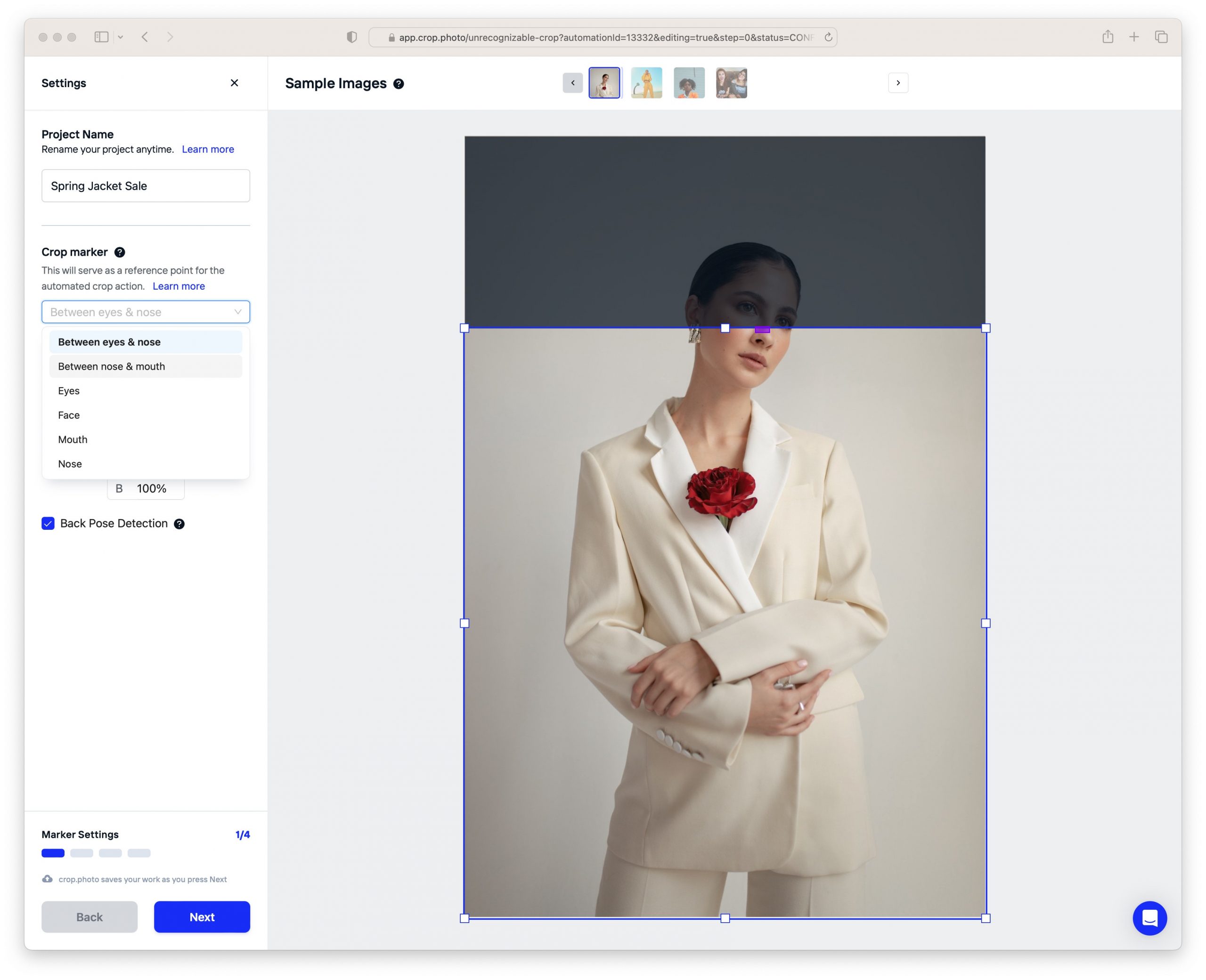1206x980 pixels.
Task: Reload the page
Action: click(828, 37)
